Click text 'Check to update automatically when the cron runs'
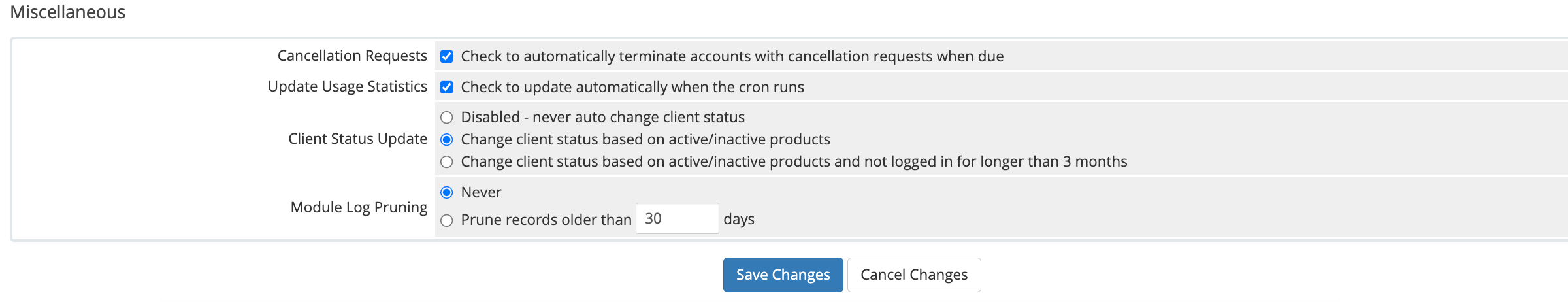The image size is (1568, 302). coord(632,87)
